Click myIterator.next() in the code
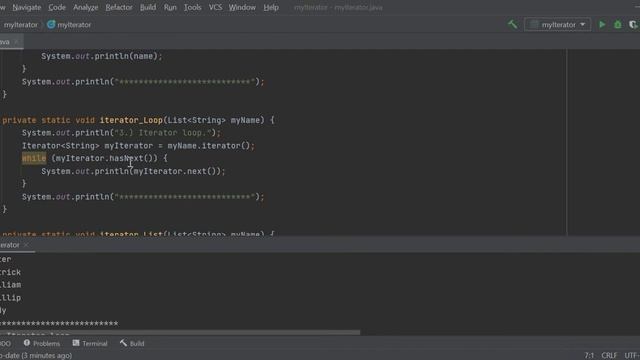Image resolution: width=640 pixels, height=360 pixels. [x=177, y=171]
